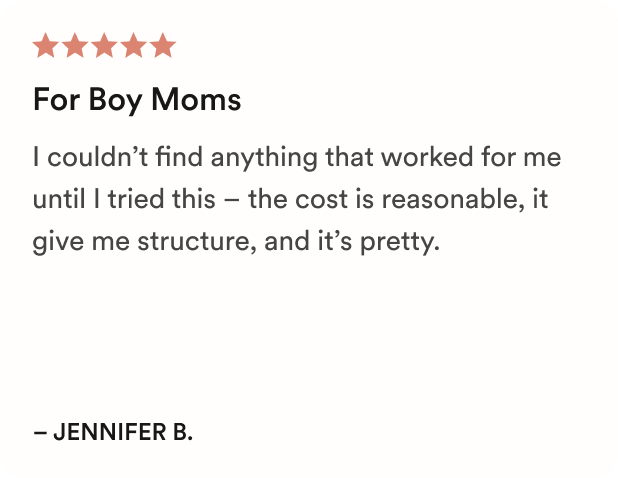This screenshot has width=618, height=478.
Task: Choose the middle third rating star
Action: point(104,45)
